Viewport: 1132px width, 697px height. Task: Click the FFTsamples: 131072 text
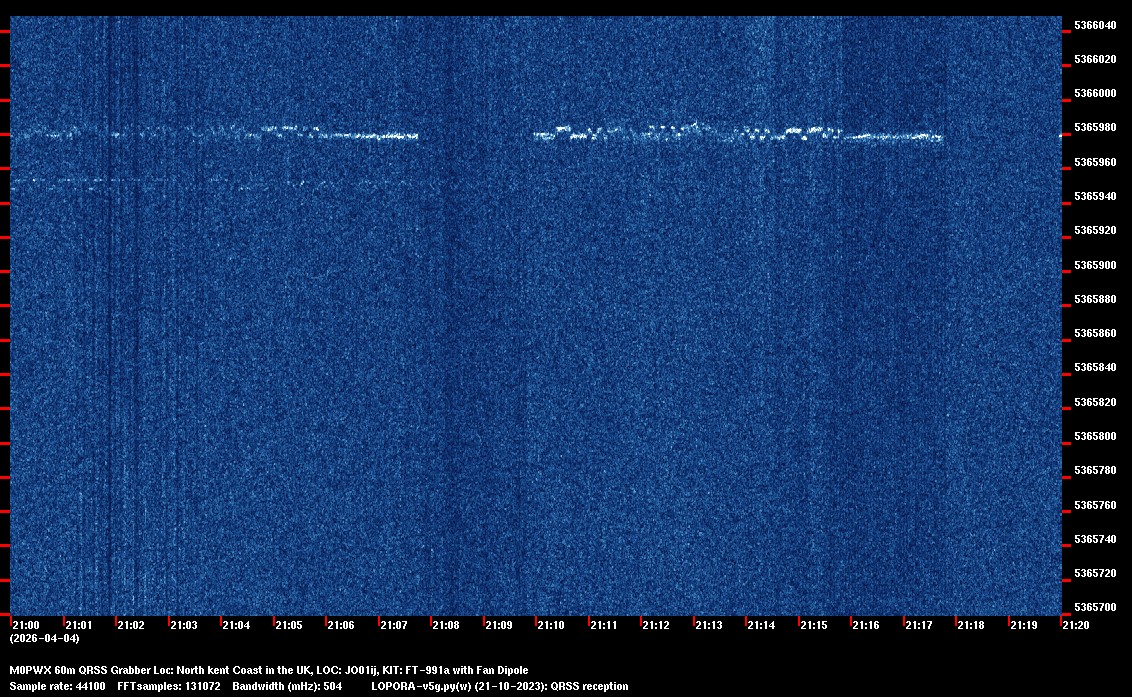pos(169,686)
